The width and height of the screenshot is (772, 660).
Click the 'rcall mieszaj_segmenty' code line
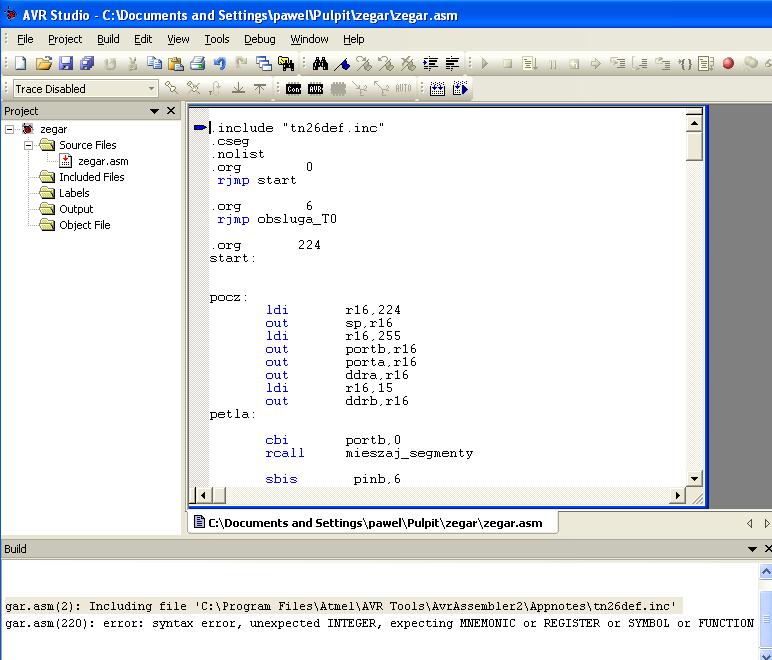(x=369, y=453)
